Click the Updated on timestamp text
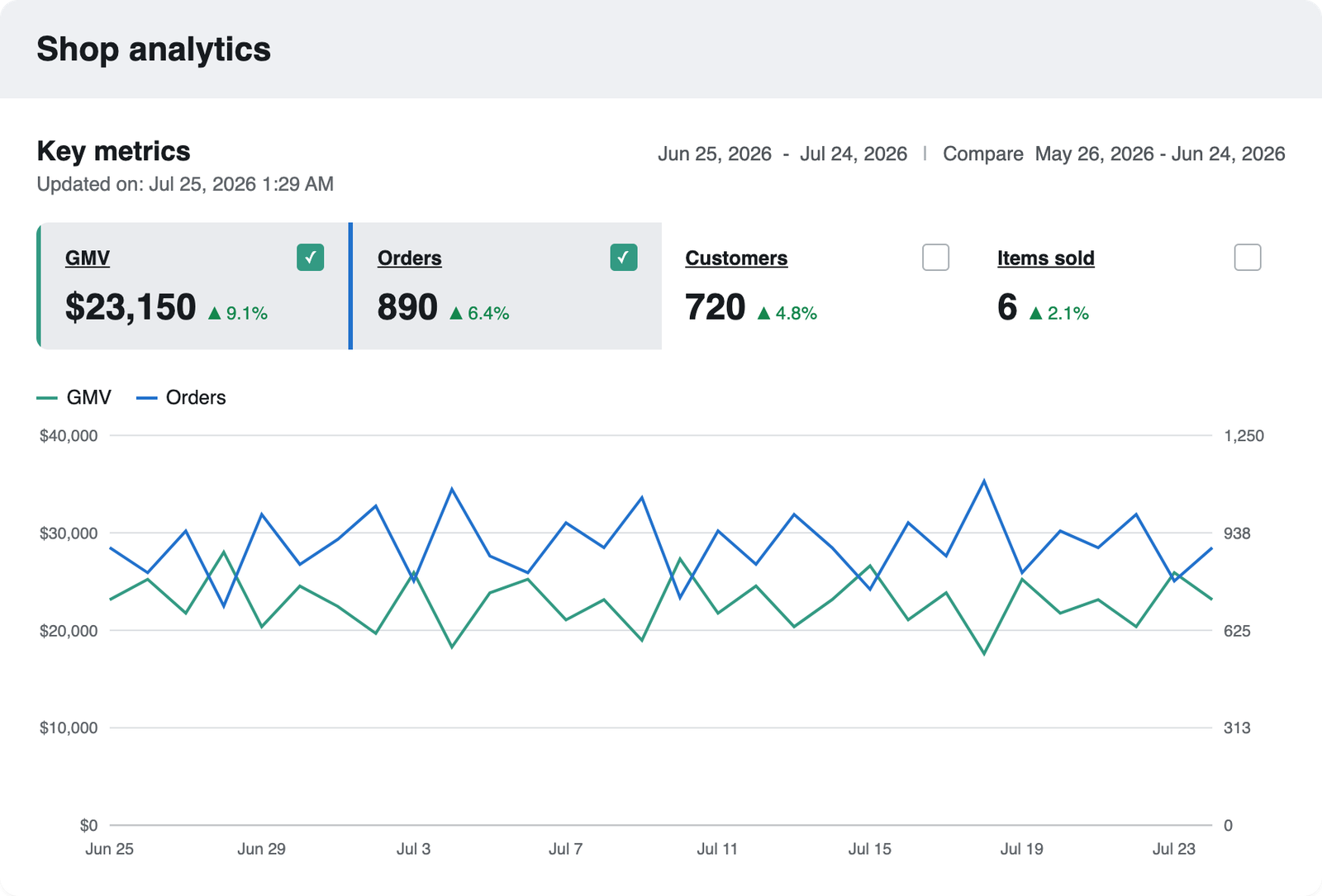The height and width of the screenshot is (896, 1322). point(185,184)
